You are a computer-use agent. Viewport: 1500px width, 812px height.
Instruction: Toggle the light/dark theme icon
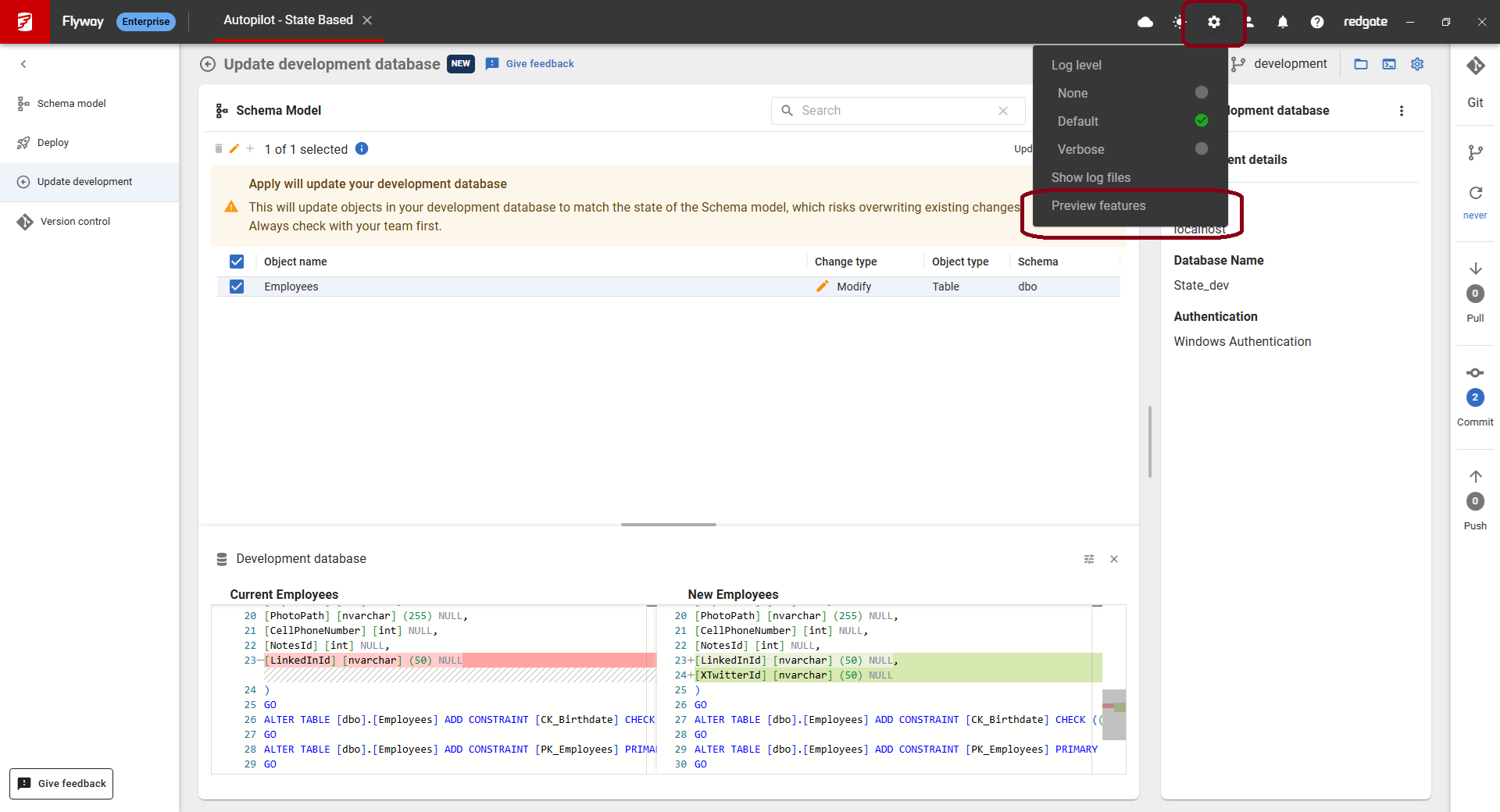tap(1179, 22)
